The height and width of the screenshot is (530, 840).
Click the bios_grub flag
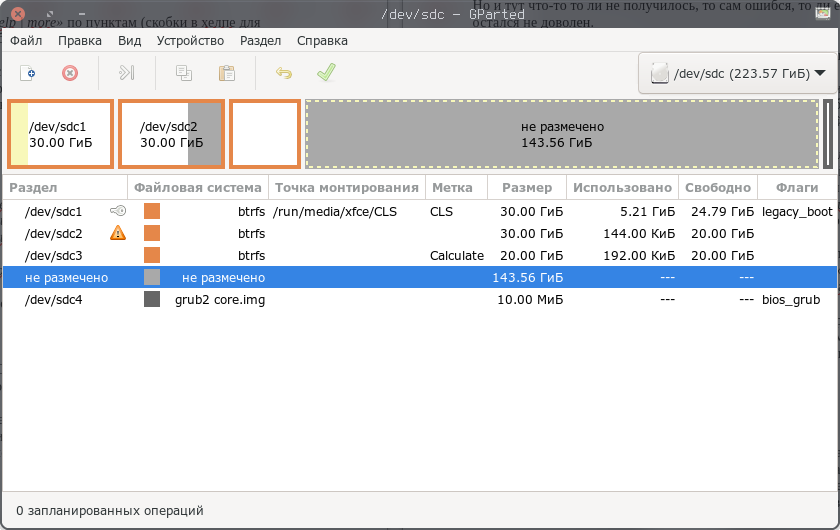[x=791, y=300]
